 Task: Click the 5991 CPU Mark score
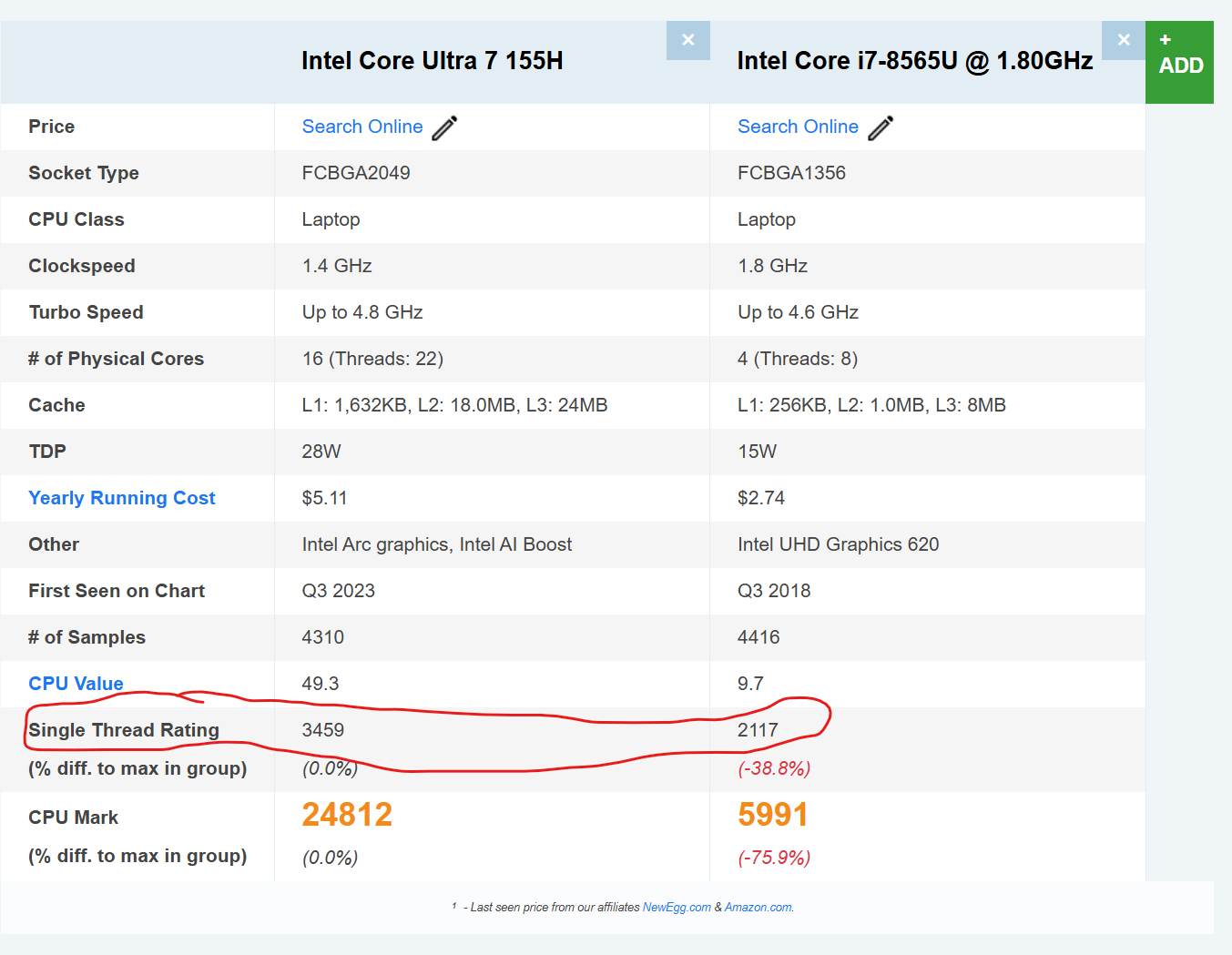click(773, 815)
